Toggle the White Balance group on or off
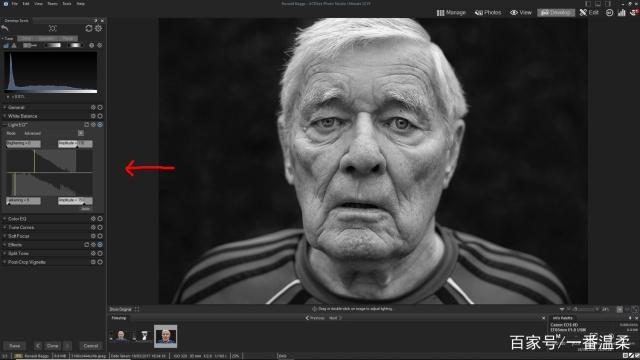 point(100,116)
